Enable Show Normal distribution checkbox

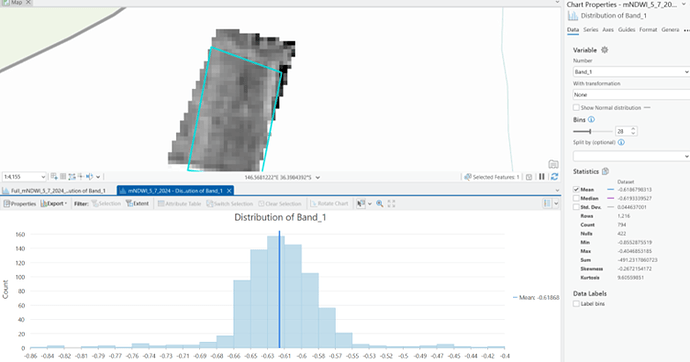576,108
